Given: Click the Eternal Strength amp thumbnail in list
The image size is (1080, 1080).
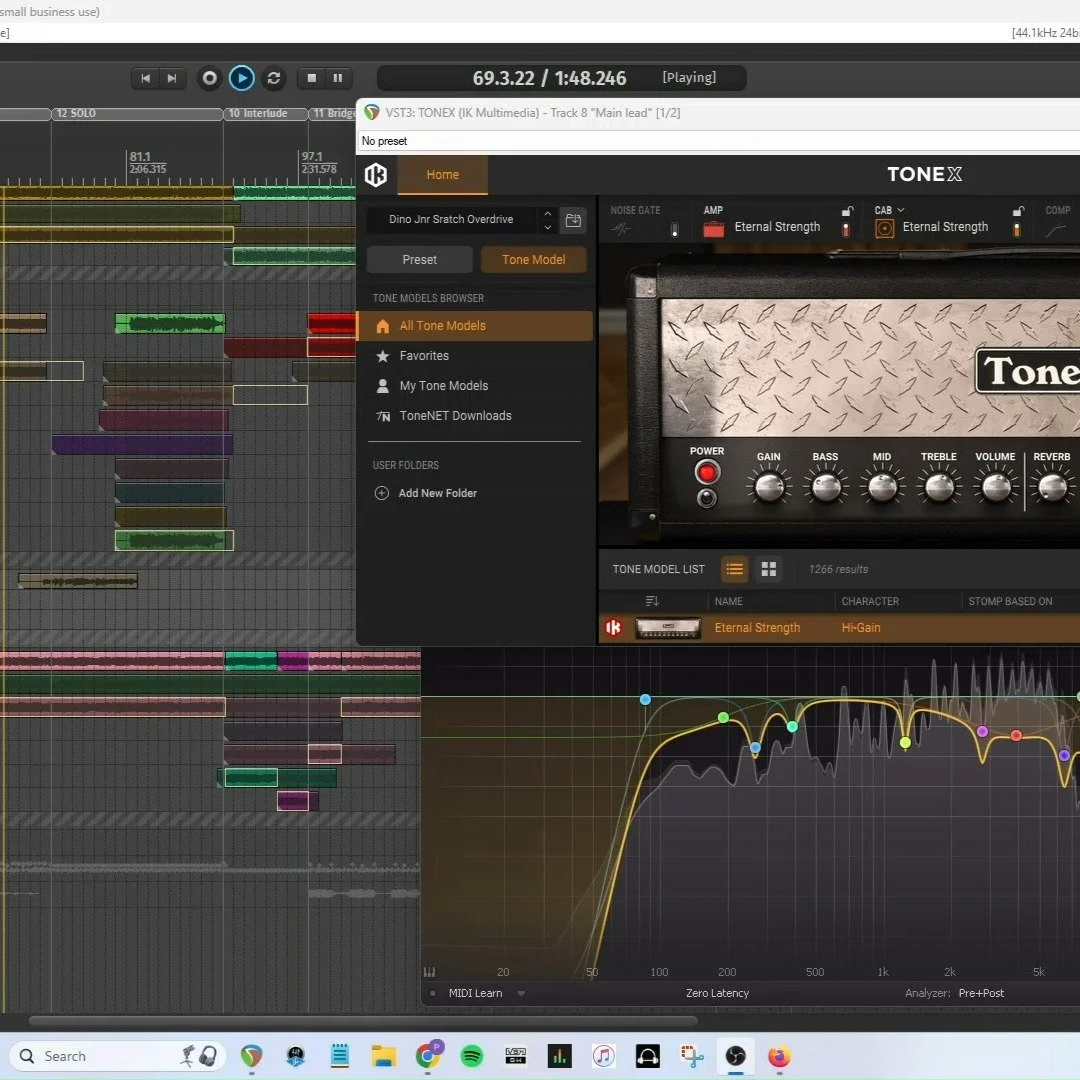Looking at the screenshot, I should point(667,627).
